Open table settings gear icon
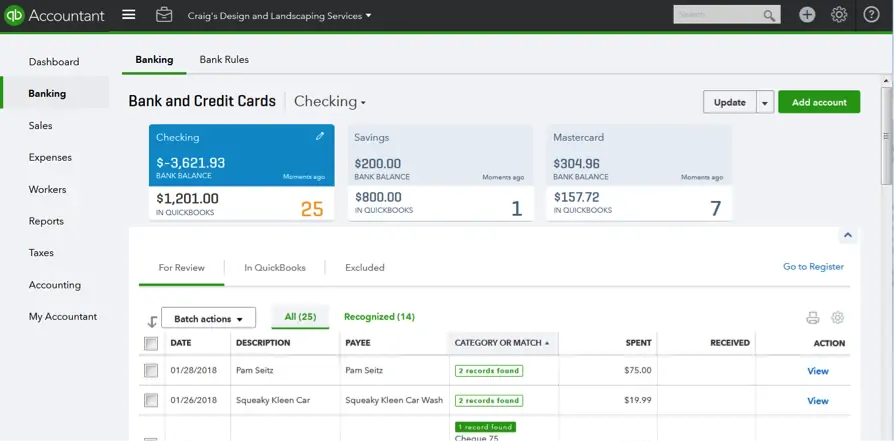This screenshot has height=441, width=894. point(838,318)
